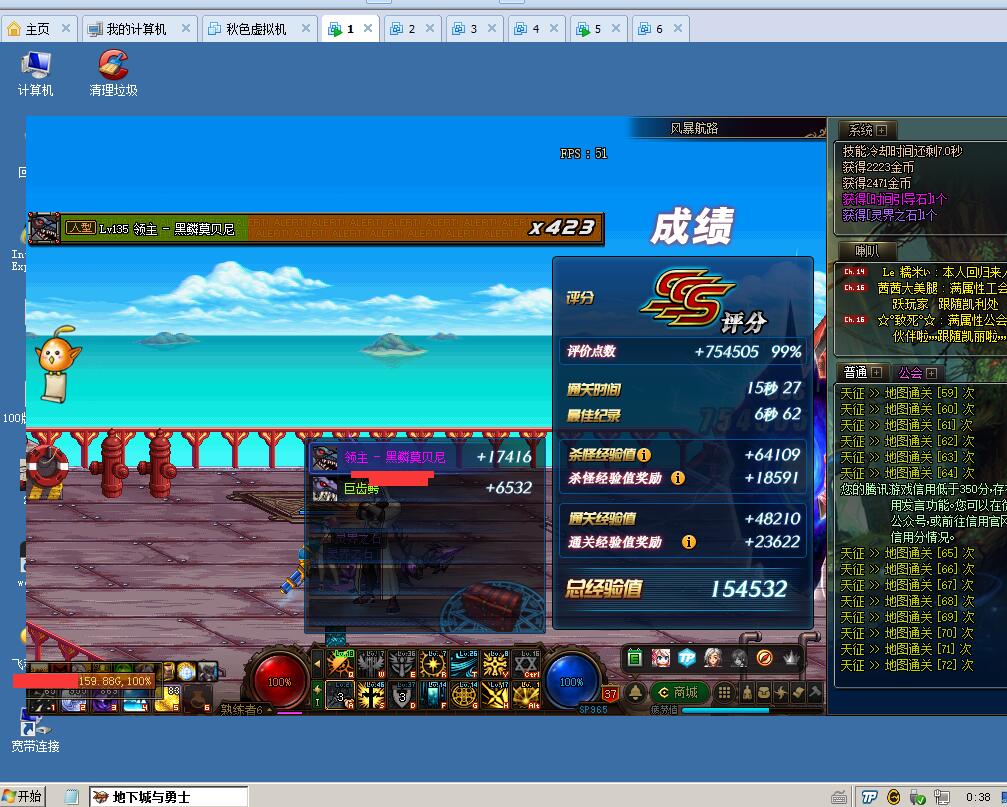Screen dimensions: 1007x807
Task: Switch to virtual machine tab 5
Action: 598,29
